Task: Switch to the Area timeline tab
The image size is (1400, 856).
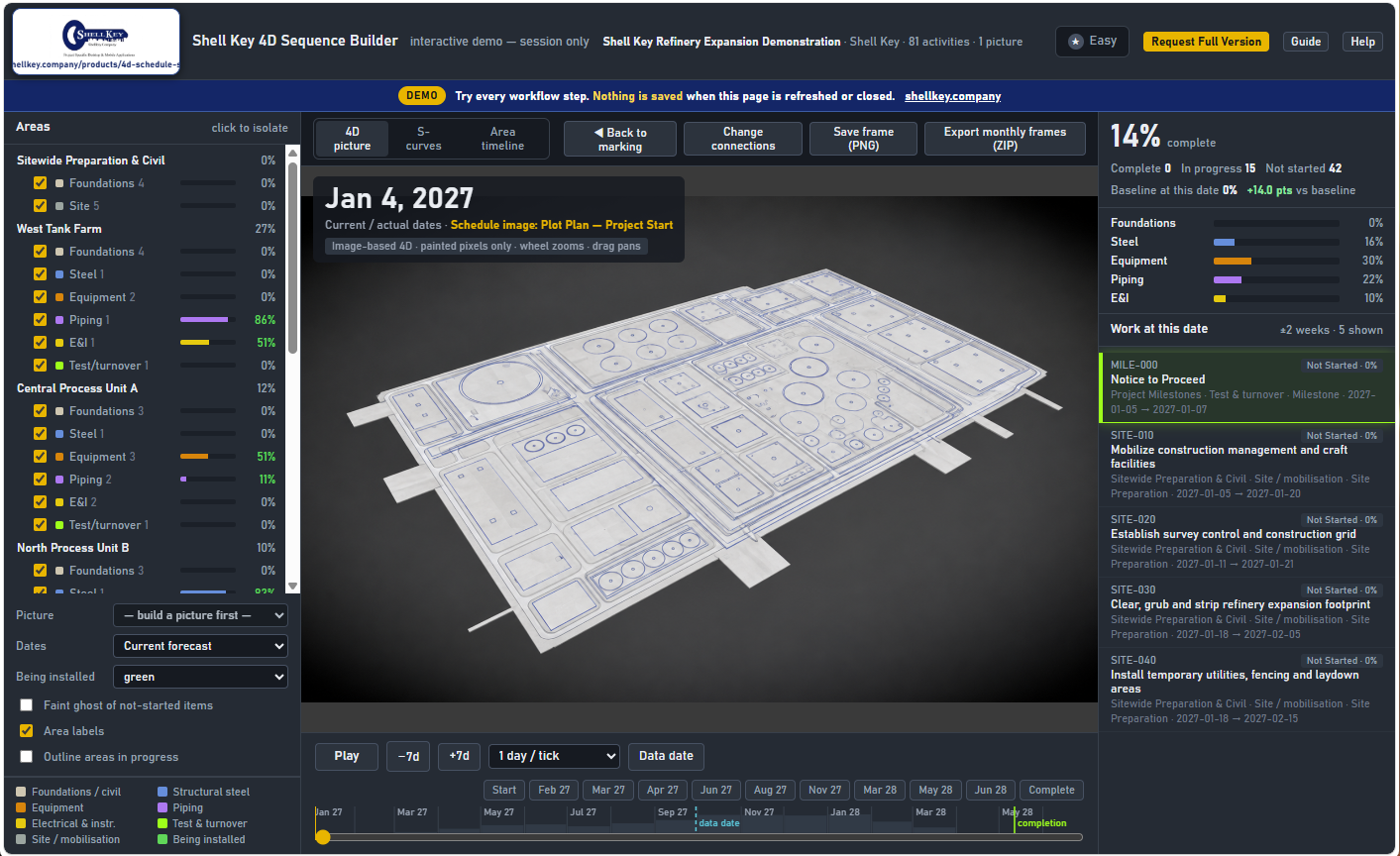Action: pyautogui.click(x=502, y=139)
